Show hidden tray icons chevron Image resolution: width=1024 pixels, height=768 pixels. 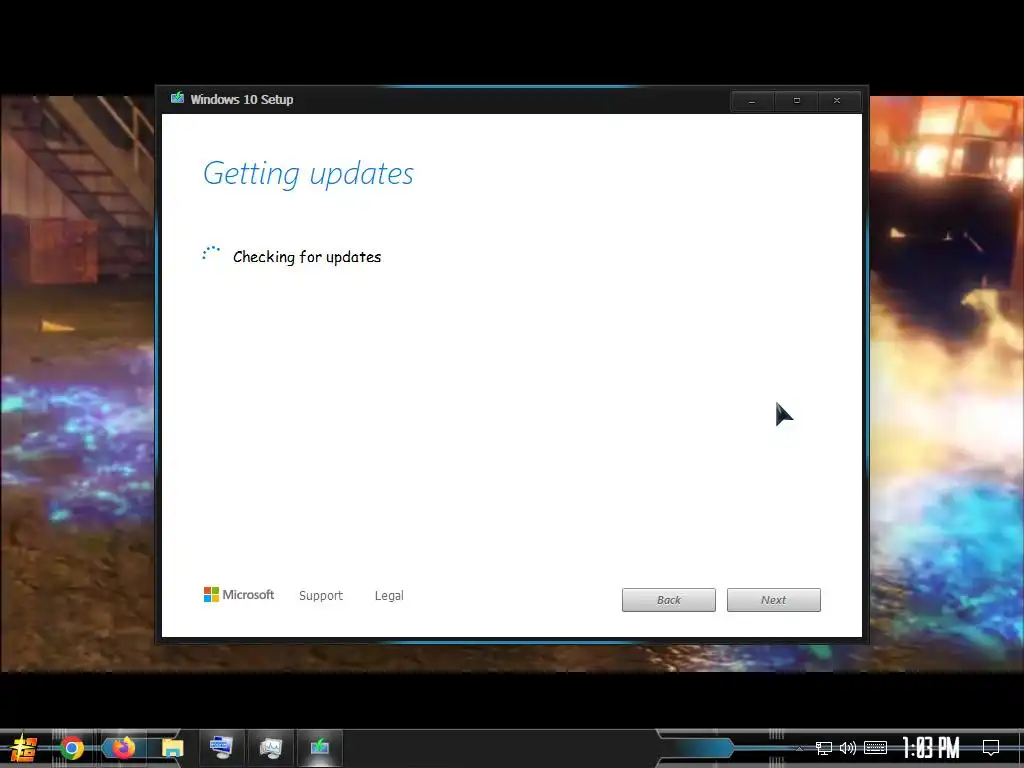[799, 748]
